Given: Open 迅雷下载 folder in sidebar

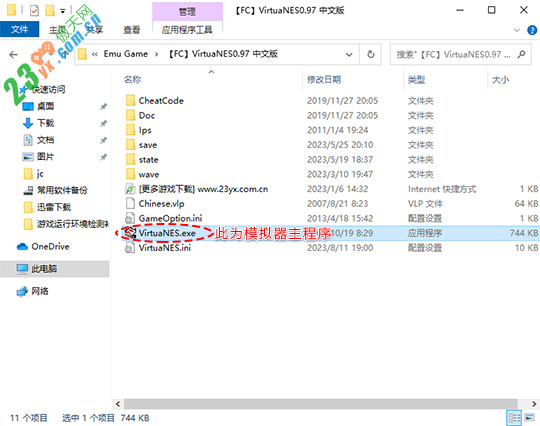Looking at the screenshot, I should click(x=47, y=207).
